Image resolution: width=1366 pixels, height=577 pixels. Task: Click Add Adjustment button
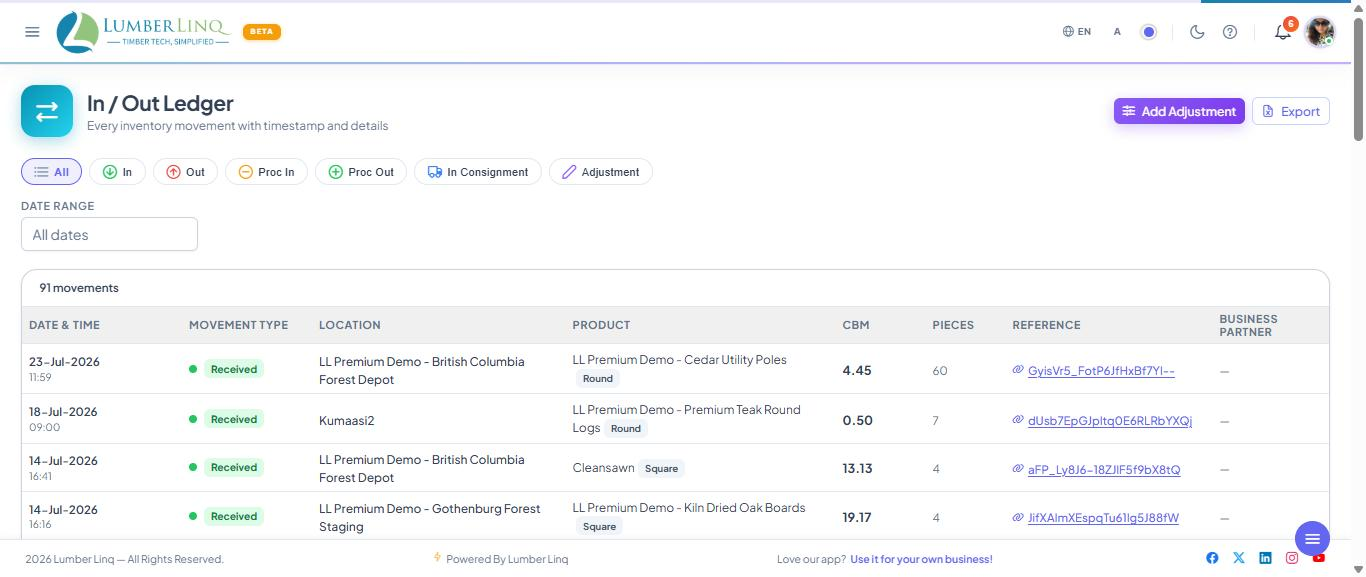(1179, 111)
